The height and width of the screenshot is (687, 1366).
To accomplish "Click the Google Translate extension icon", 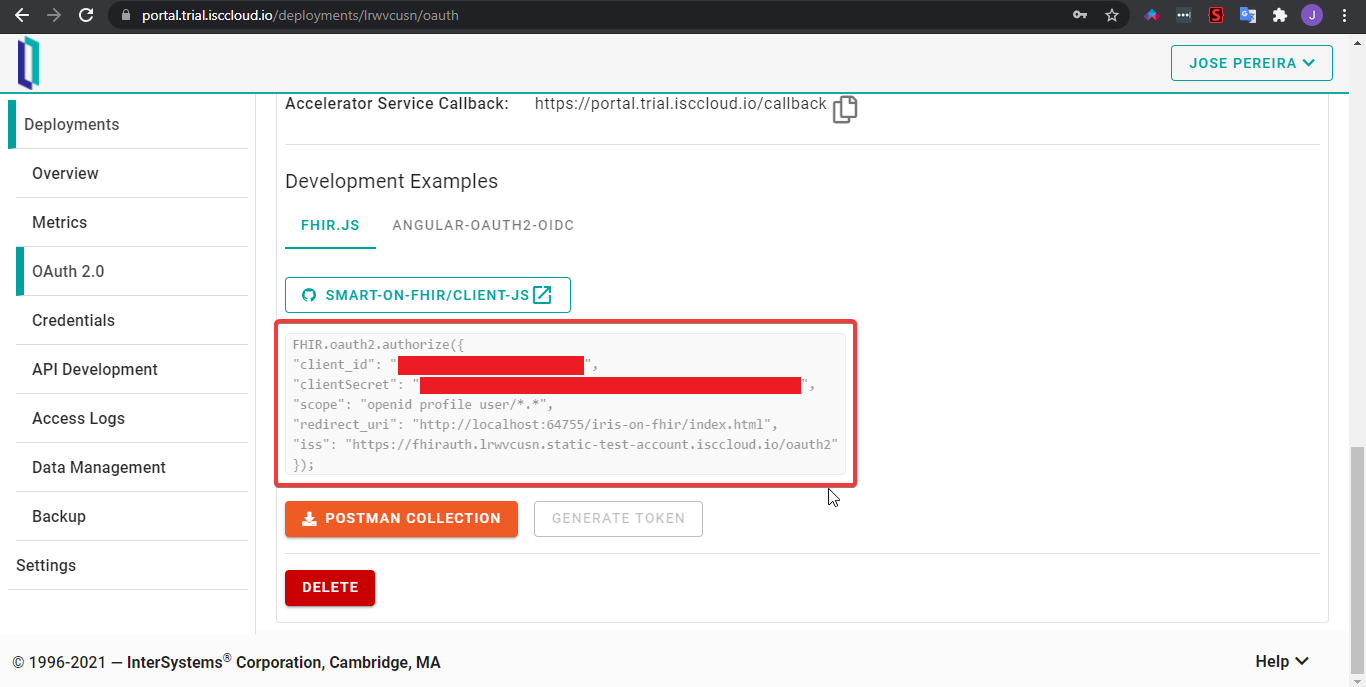I will pos(1248,15).
